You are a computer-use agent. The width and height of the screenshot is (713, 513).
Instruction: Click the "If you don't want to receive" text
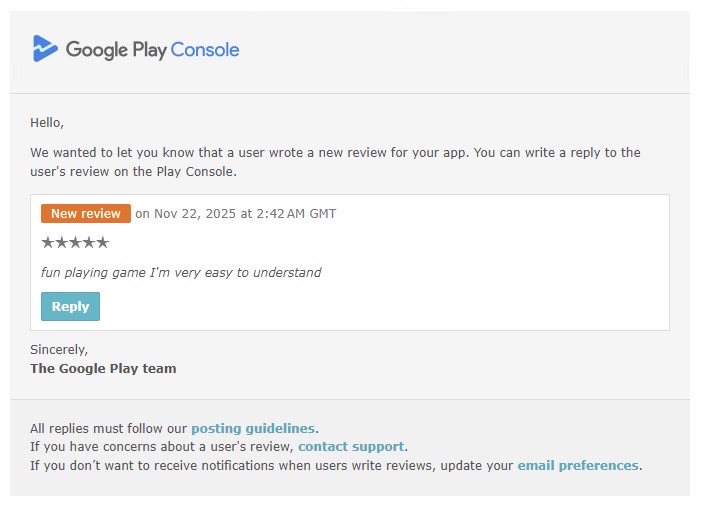point(270,465)
